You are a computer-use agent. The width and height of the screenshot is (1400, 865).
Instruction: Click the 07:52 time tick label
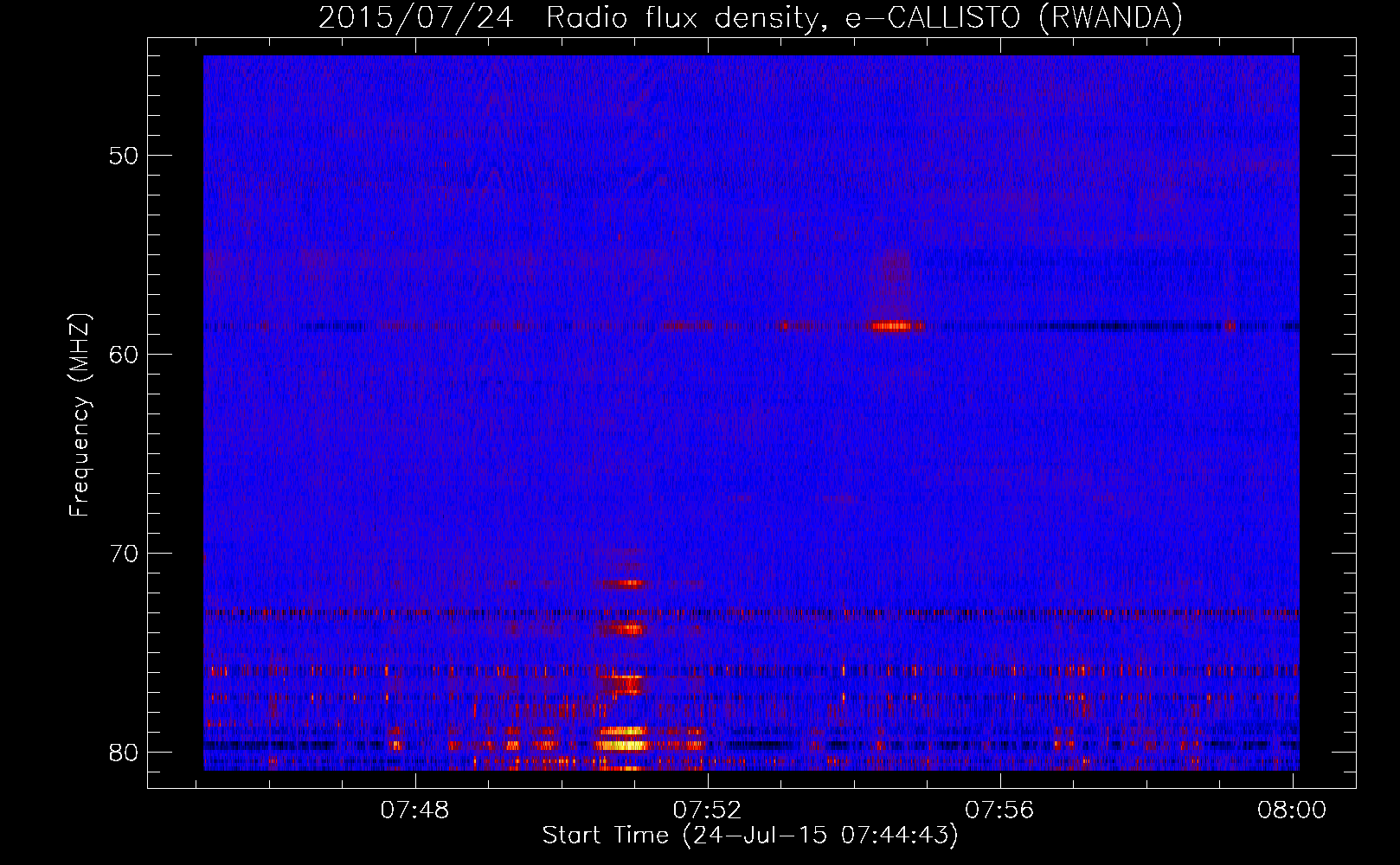coord(708,810)
